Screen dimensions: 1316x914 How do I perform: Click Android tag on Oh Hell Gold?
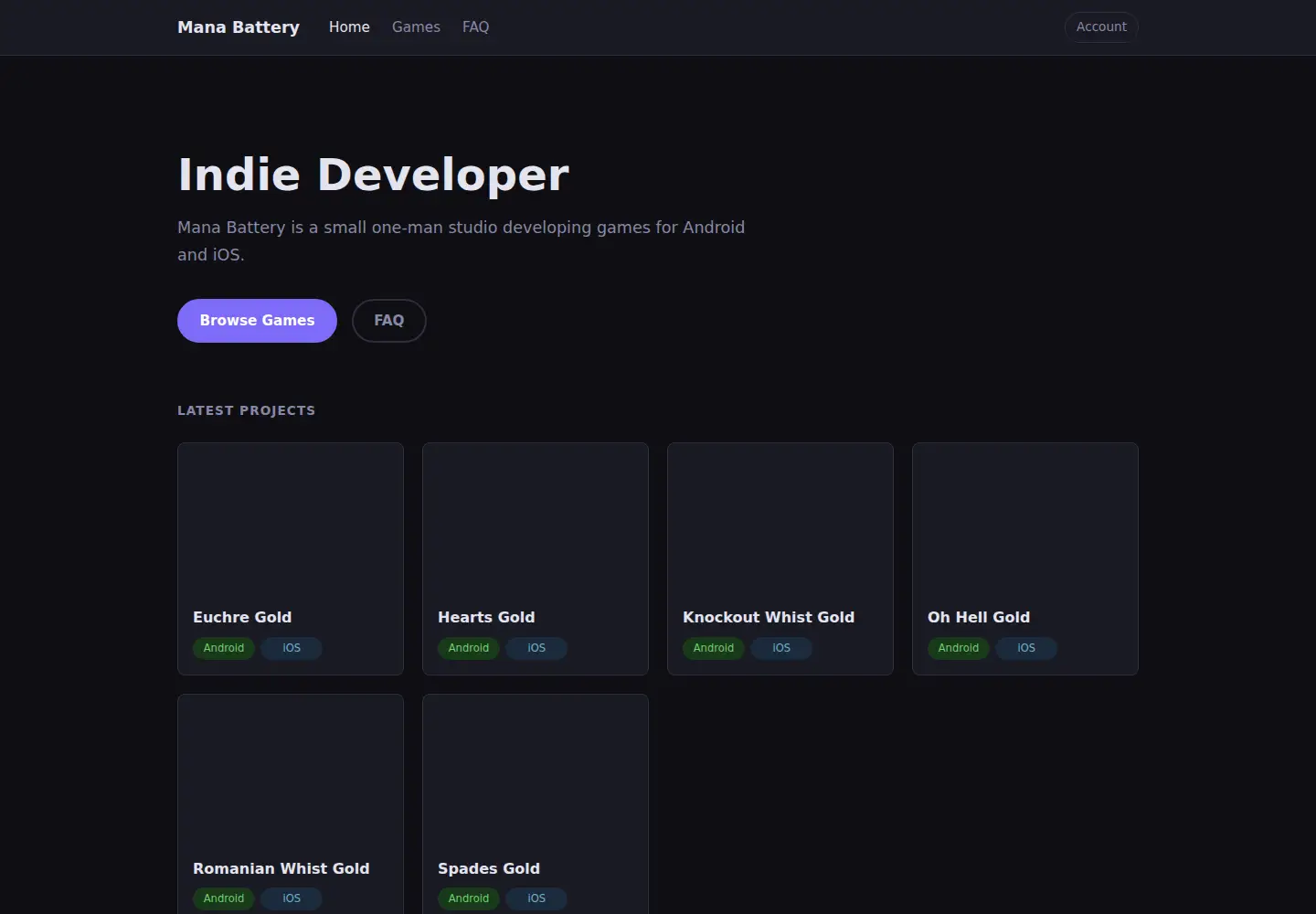[x=959, y=648]
